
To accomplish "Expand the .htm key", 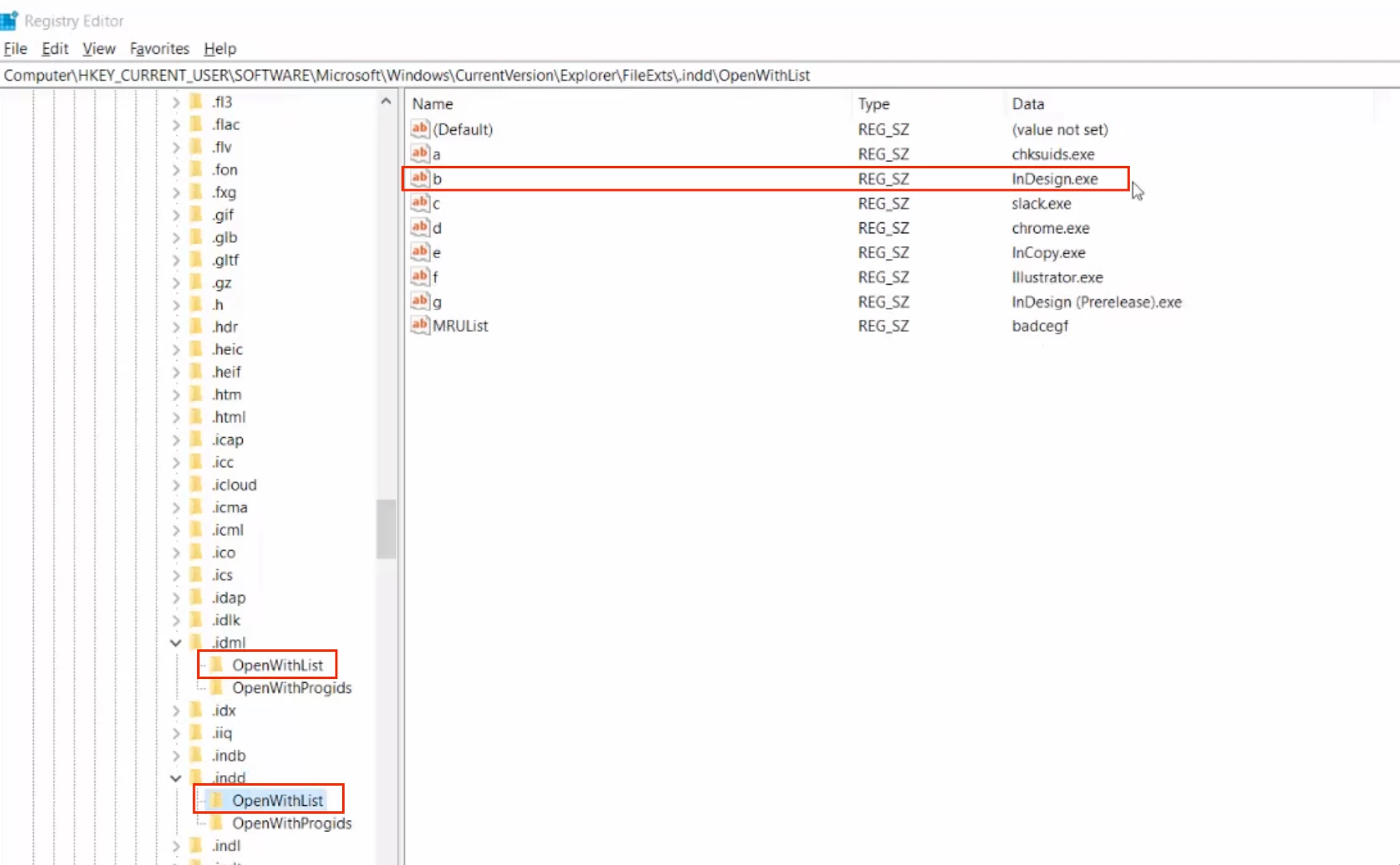I will [x=176, y=394].
